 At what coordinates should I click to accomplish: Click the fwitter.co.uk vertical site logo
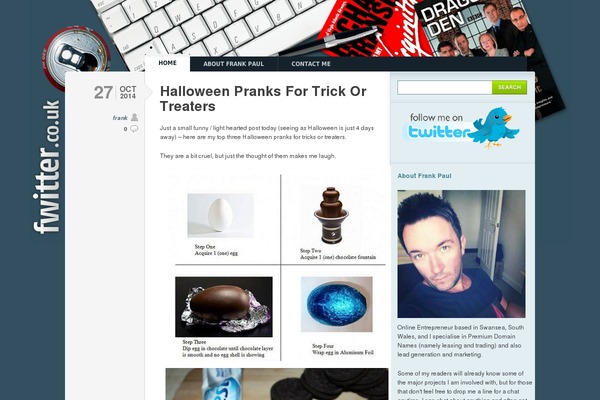(47, 167)
